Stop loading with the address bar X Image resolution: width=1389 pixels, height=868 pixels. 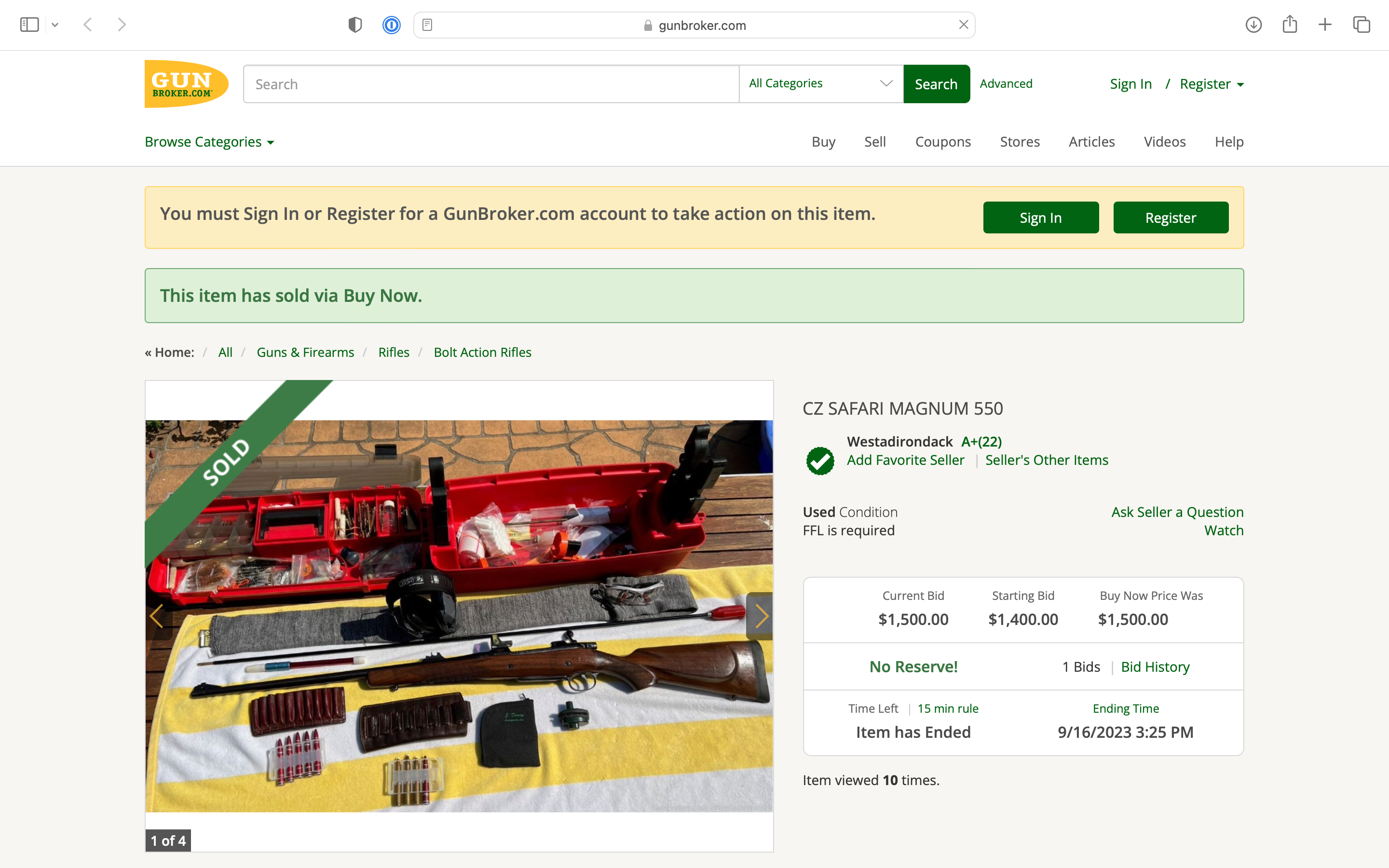[x=964, y=25]
